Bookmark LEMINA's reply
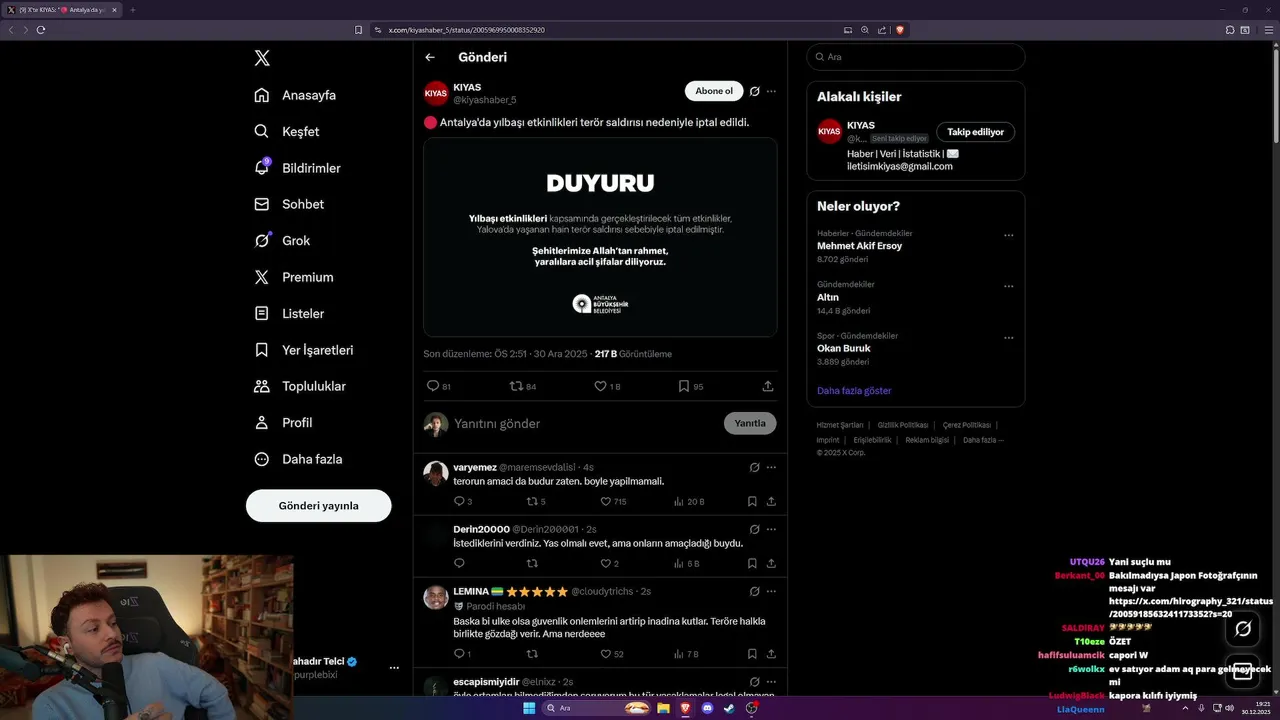 point(752,654)
